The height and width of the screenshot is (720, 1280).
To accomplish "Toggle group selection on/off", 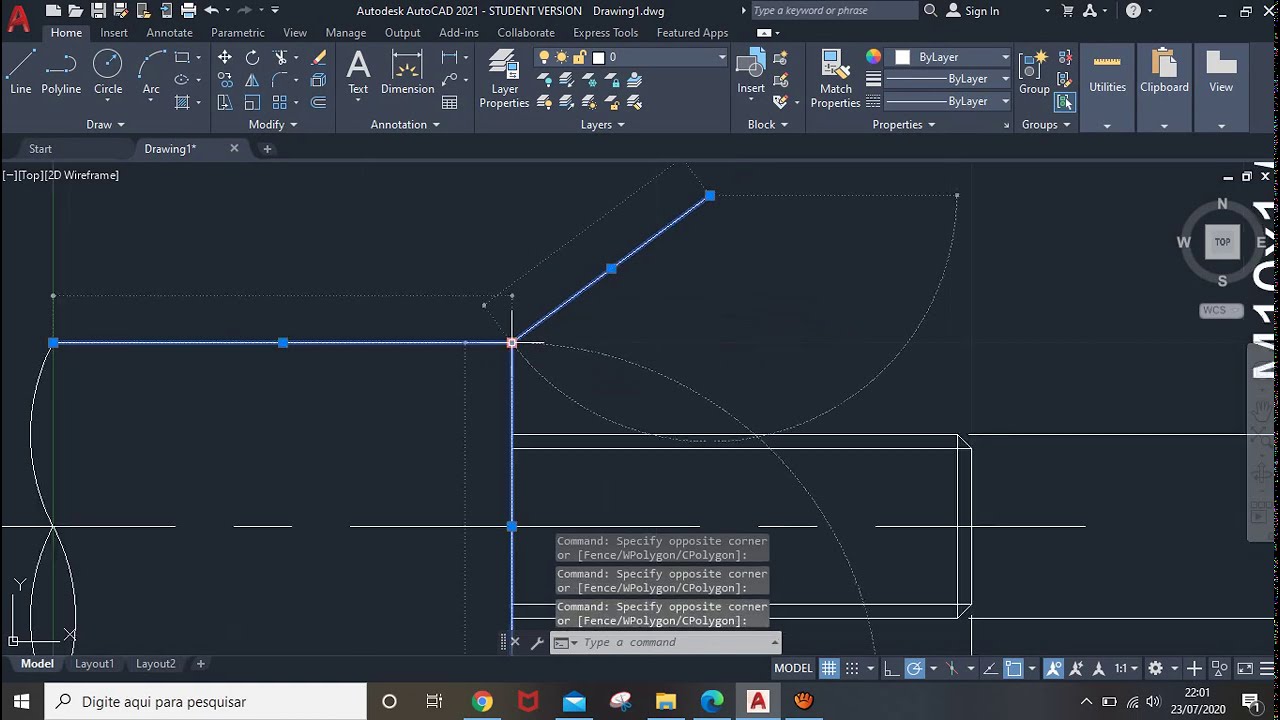I will (1064, 102).
